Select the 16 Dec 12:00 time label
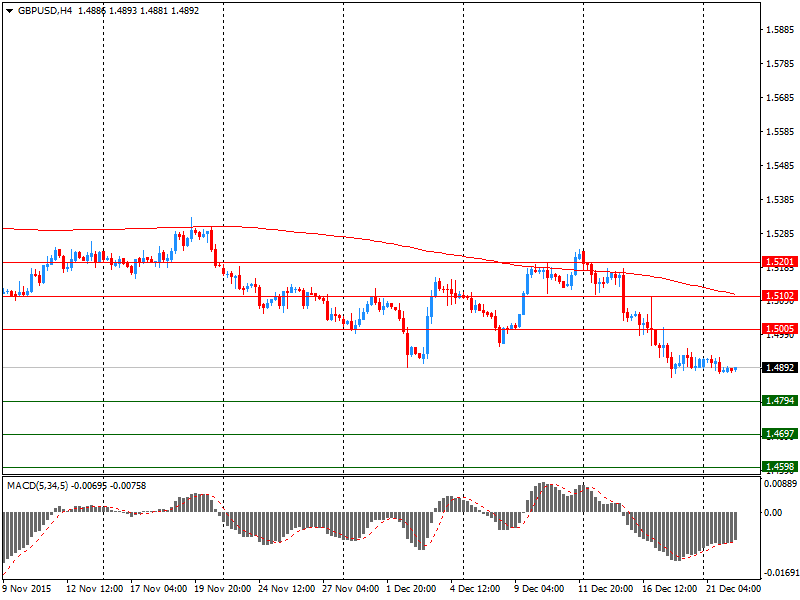Image resolution: width=800 pixels, height=600 pixels. (669, 589)
